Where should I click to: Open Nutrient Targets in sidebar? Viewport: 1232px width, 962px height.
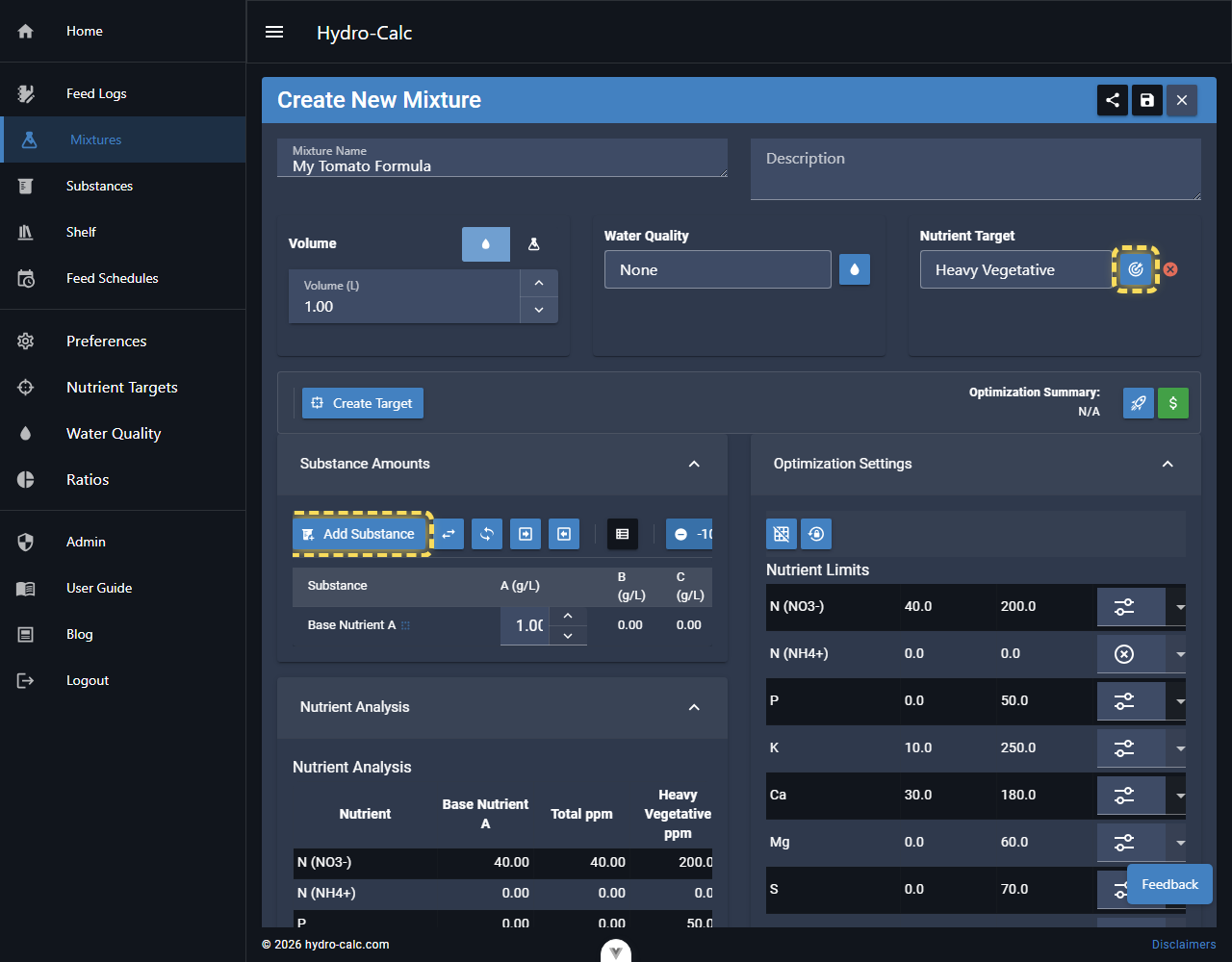(123, 388)
